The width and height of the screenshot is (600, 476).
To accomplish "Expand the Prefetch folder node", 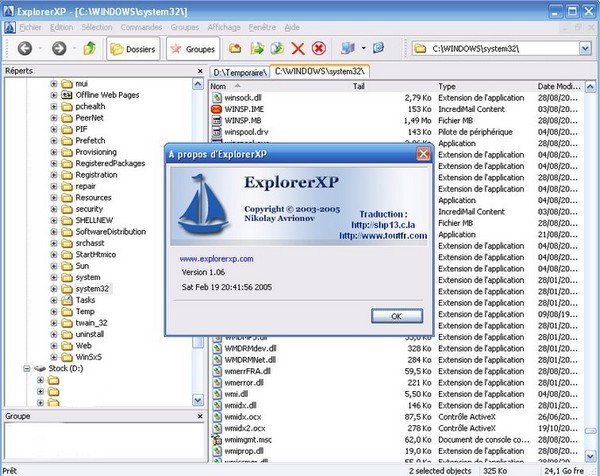I will tap(54, 141).
